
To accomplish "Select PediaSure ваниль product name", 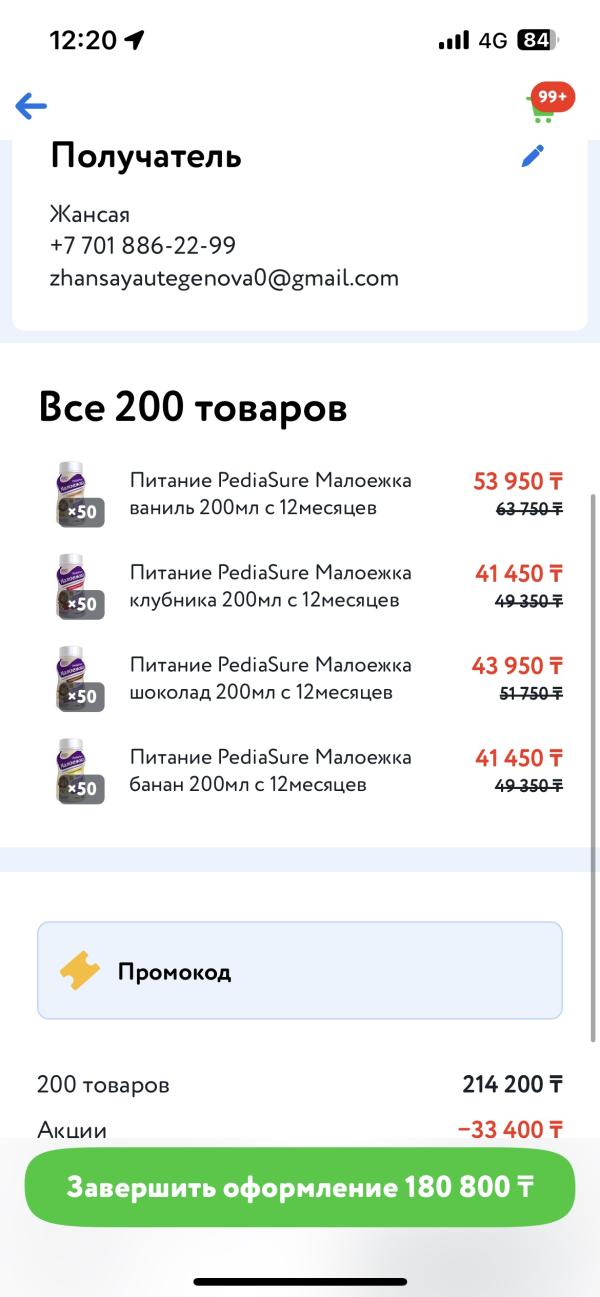I will click(x=270, y=494).
